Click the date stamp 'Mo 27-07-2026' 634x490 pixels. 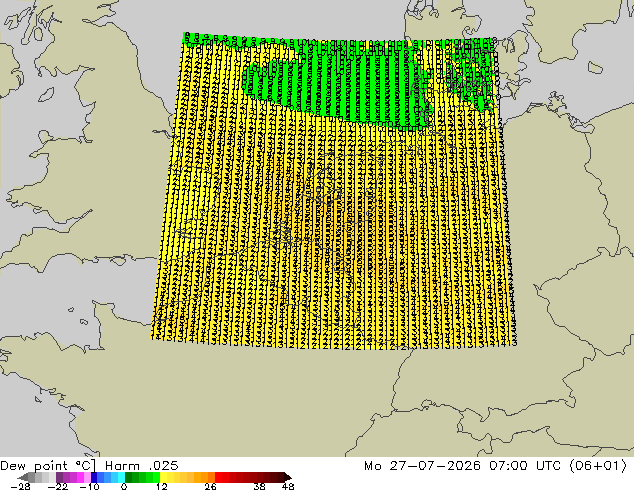pyautogui.click(x=422, y=466)
